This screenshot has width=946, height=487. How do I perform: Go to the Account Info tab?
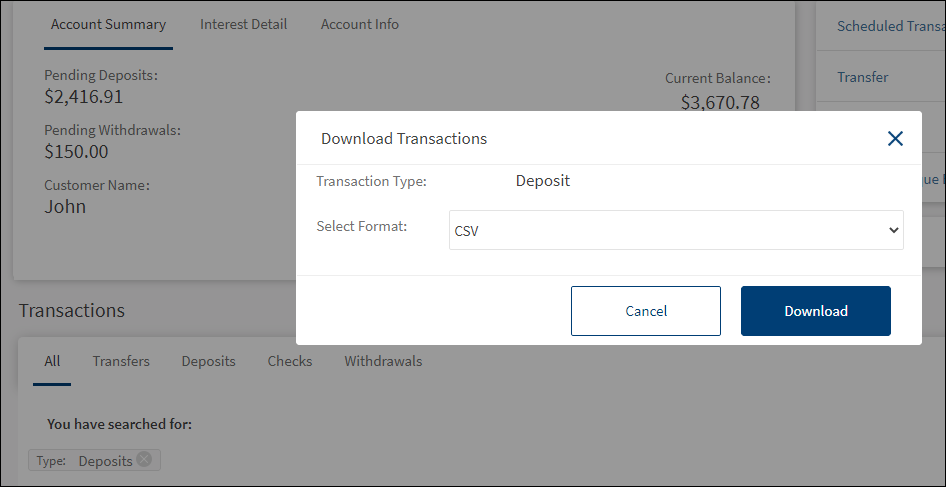coord(359,25)
